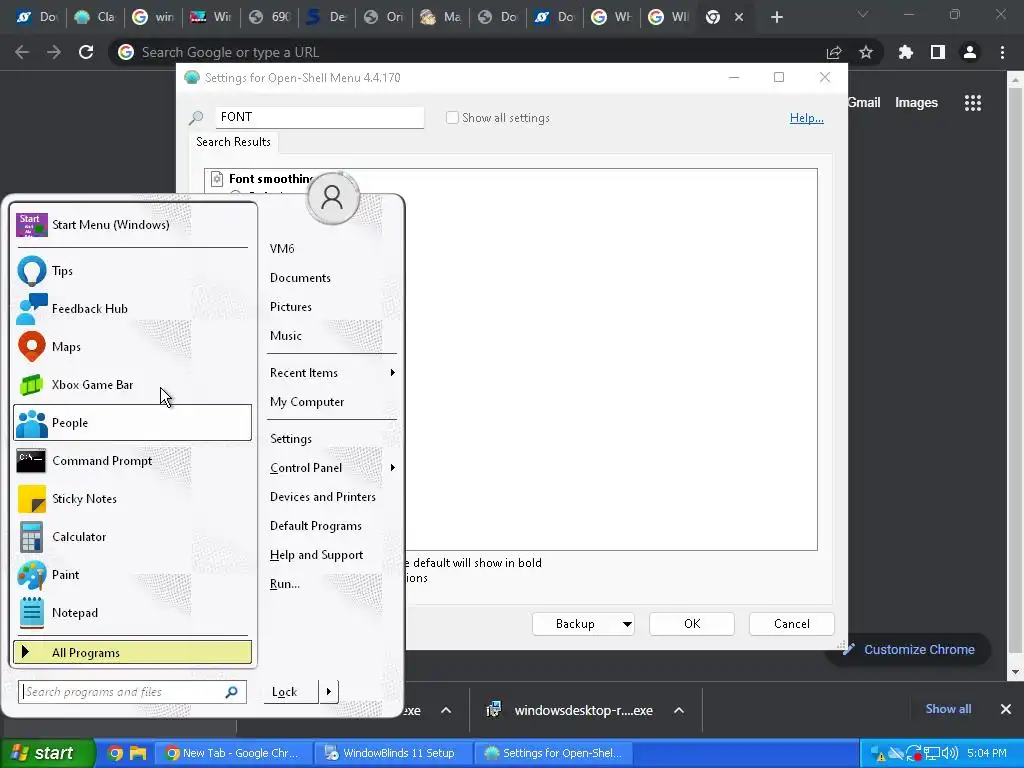
Task: Open new Chrome tab with plus button
Action: [776, 17]
